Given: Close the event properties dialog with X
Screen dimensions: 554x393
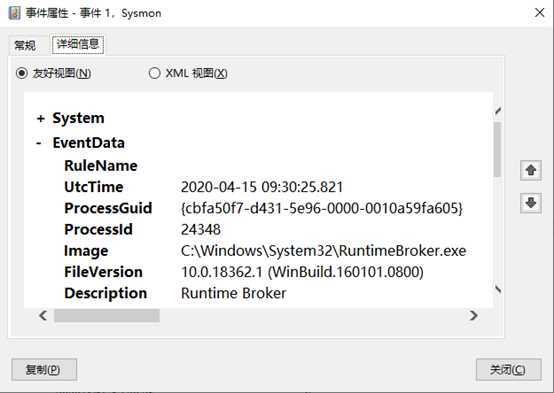Looking at the screenshot, I should [x=539, y=13].
